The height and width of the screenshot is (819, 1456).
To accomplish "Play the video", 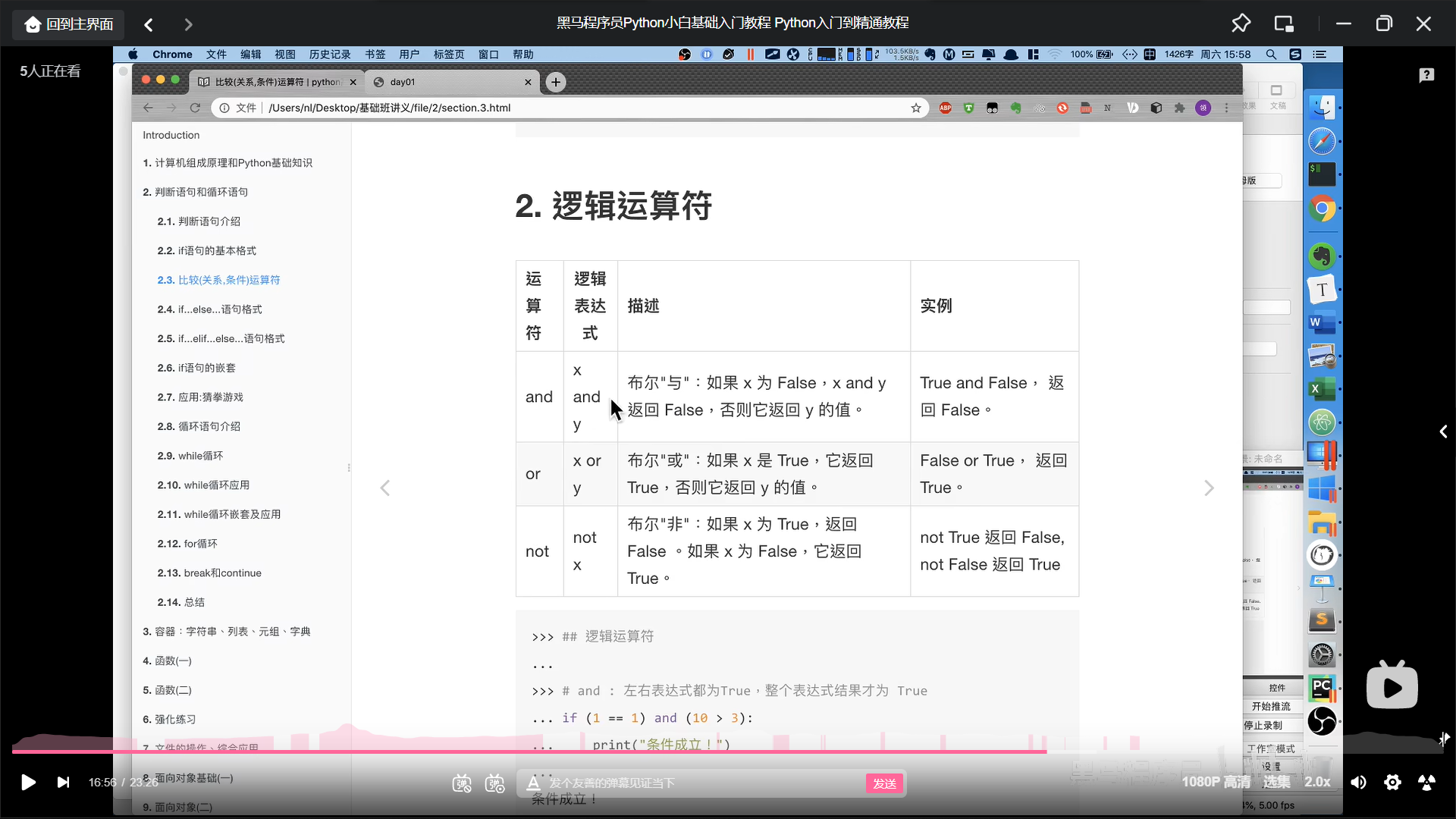I will click(28, 782).
